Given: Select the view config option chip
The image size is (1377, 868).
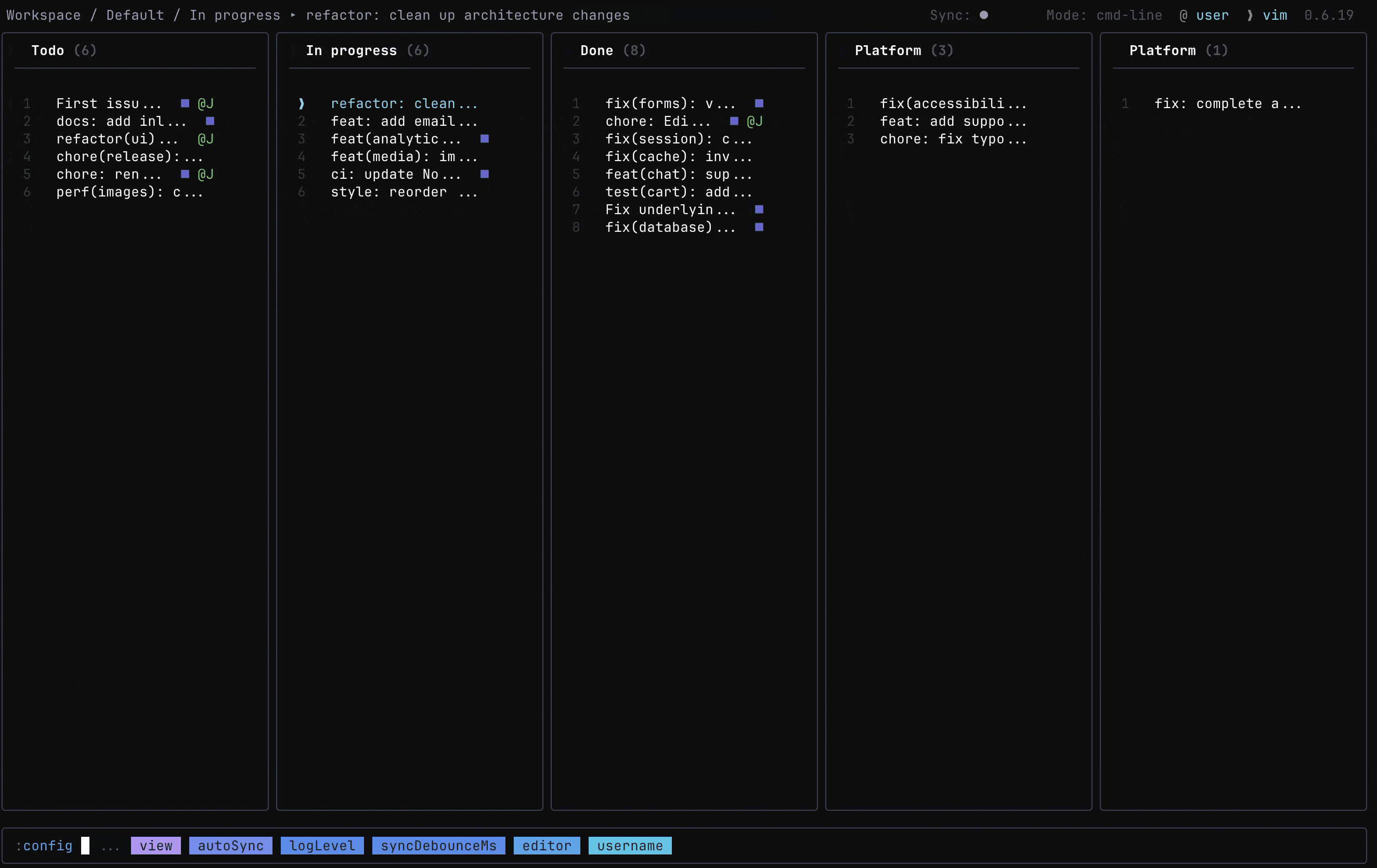Looking at the screenshot, I should coord(155,845).
